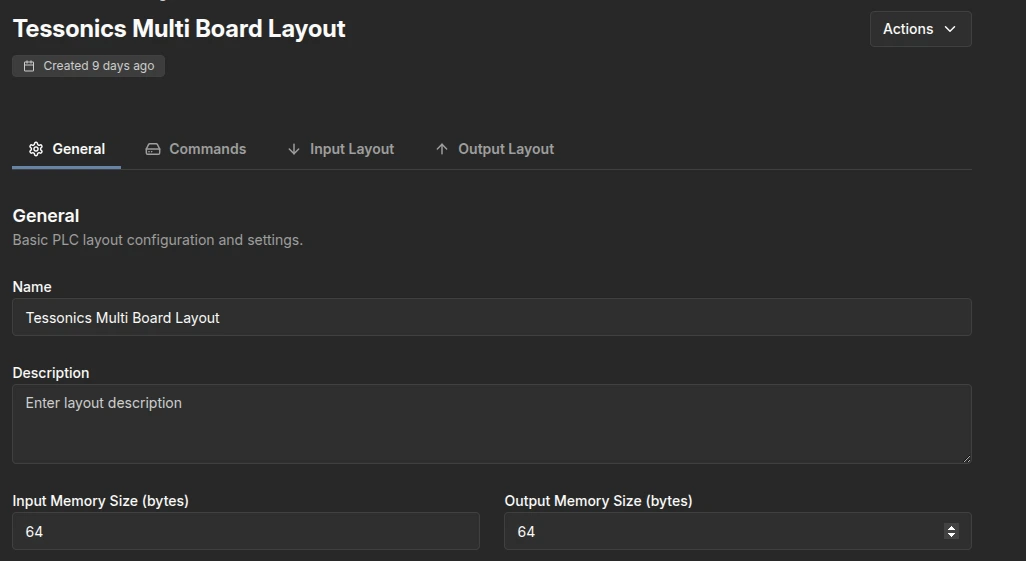
Task: Click the Name input field
Action: point(492,317)
